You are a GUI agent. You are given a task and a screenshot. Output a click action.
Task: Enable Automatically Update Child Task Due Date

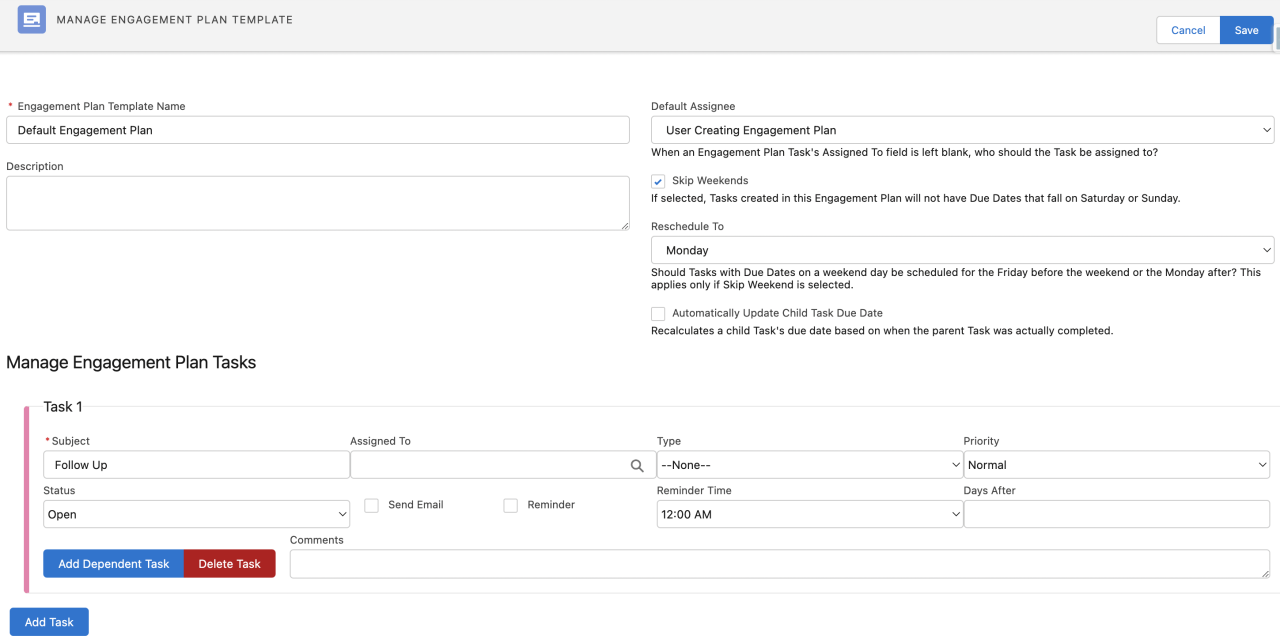pos(658,313)
